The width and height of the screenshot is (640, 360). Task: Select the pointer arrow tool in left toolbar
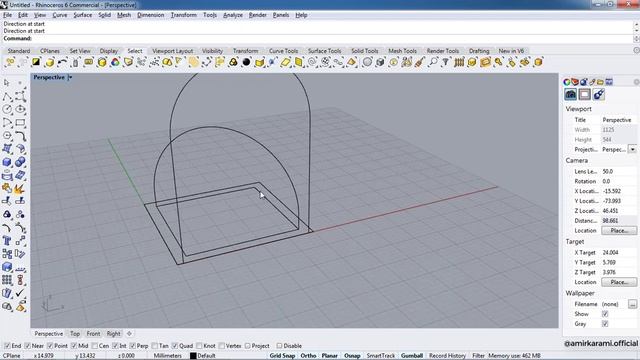coord(7,83)
